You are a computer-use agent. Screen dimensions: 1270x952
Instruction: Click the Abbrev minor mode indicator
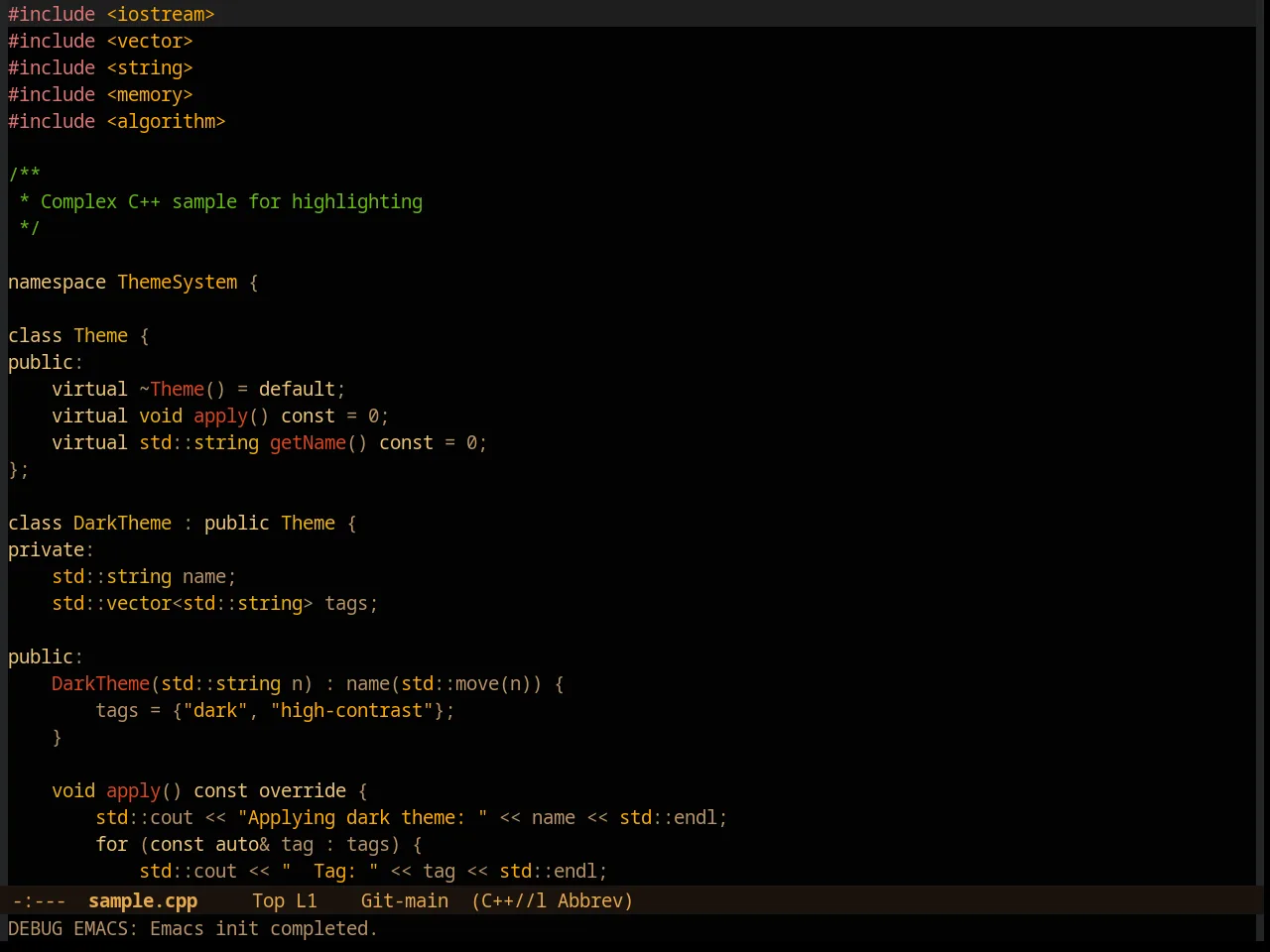point(589,900)
